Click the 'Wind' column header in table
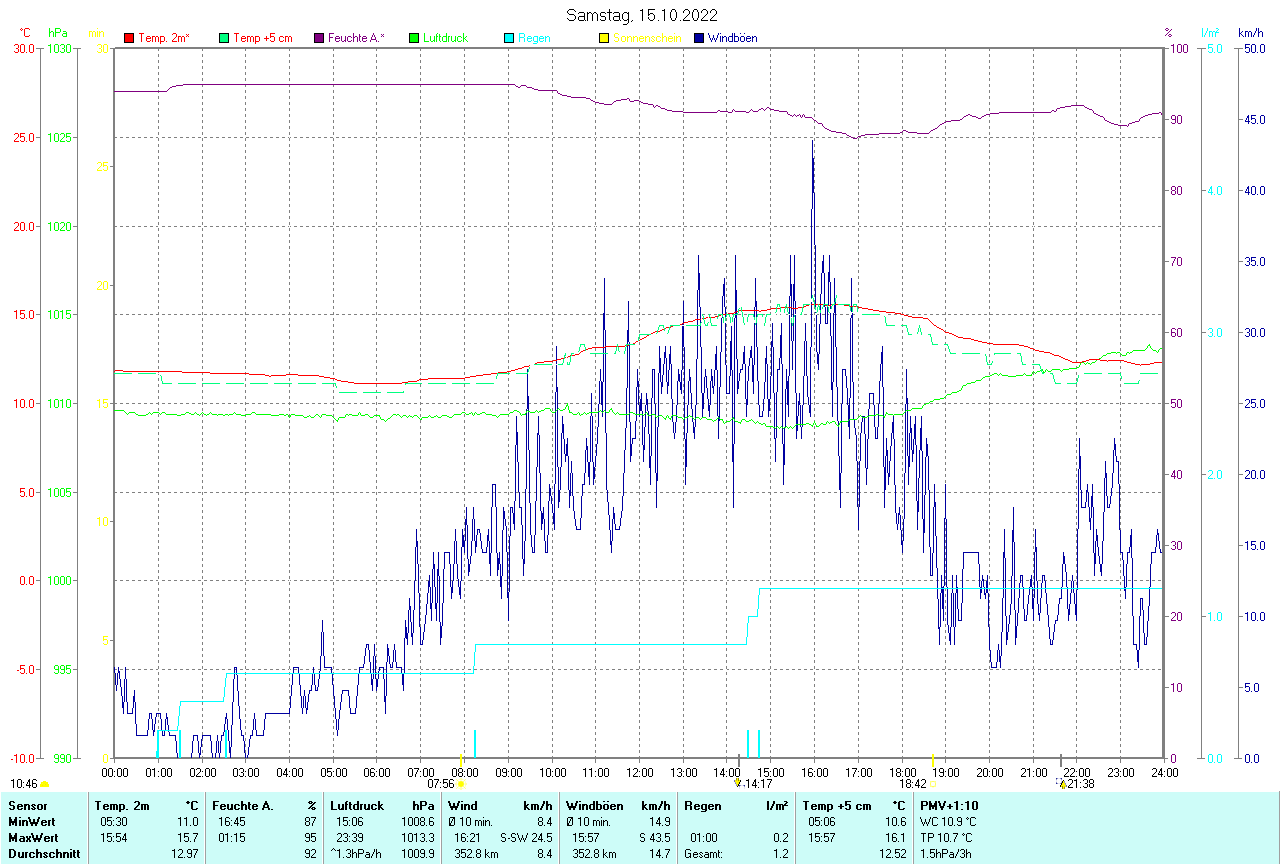Image resolution: width=1280 pixels, height=864 pixels. (463, 806)
